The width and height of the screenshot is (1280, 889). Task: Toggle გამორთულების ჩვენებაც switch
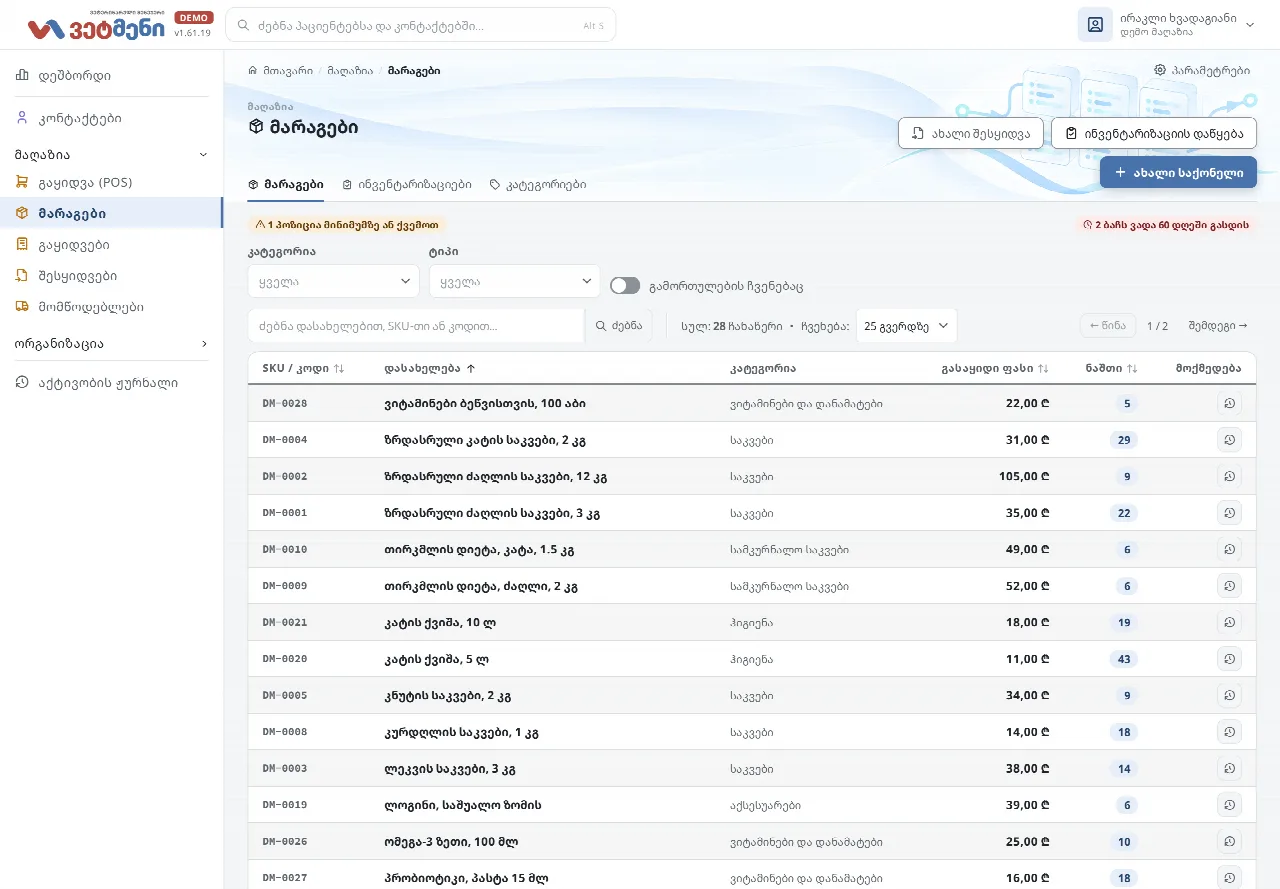pos(625,286)
